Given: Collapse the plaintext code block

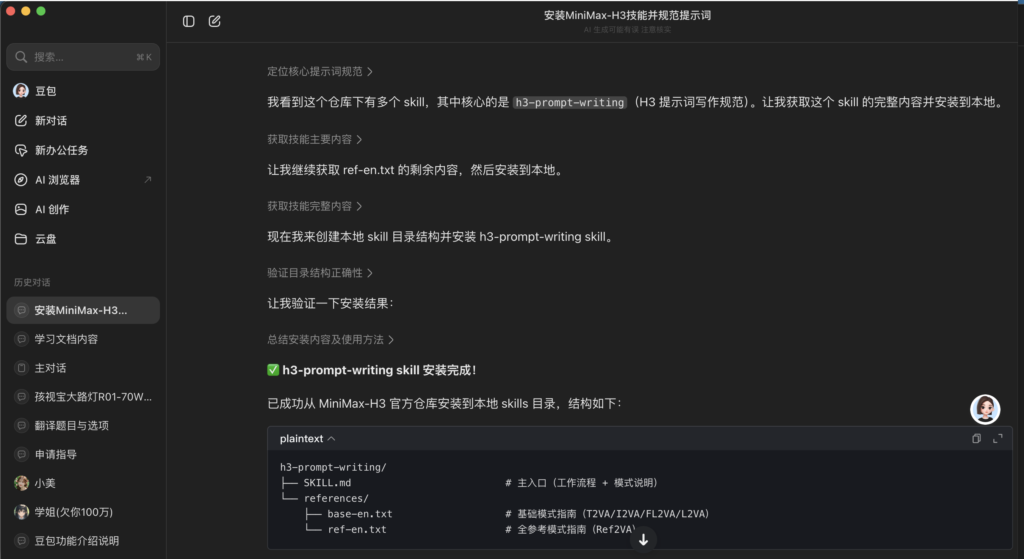Looking at the screenshot, I should [308, 439].
